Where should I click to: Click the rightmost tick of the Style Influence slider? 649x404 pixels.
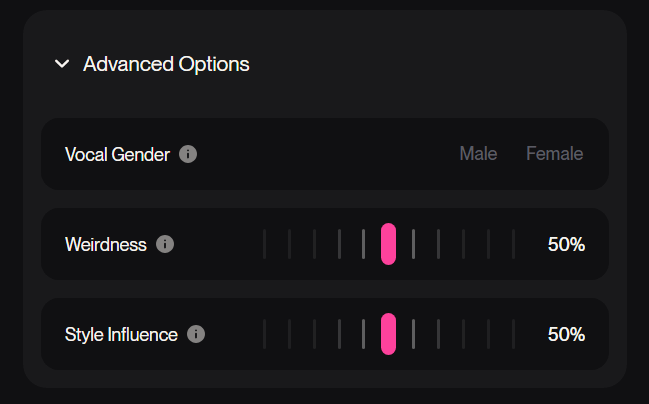pyautogui.click(x=513, y=334)
